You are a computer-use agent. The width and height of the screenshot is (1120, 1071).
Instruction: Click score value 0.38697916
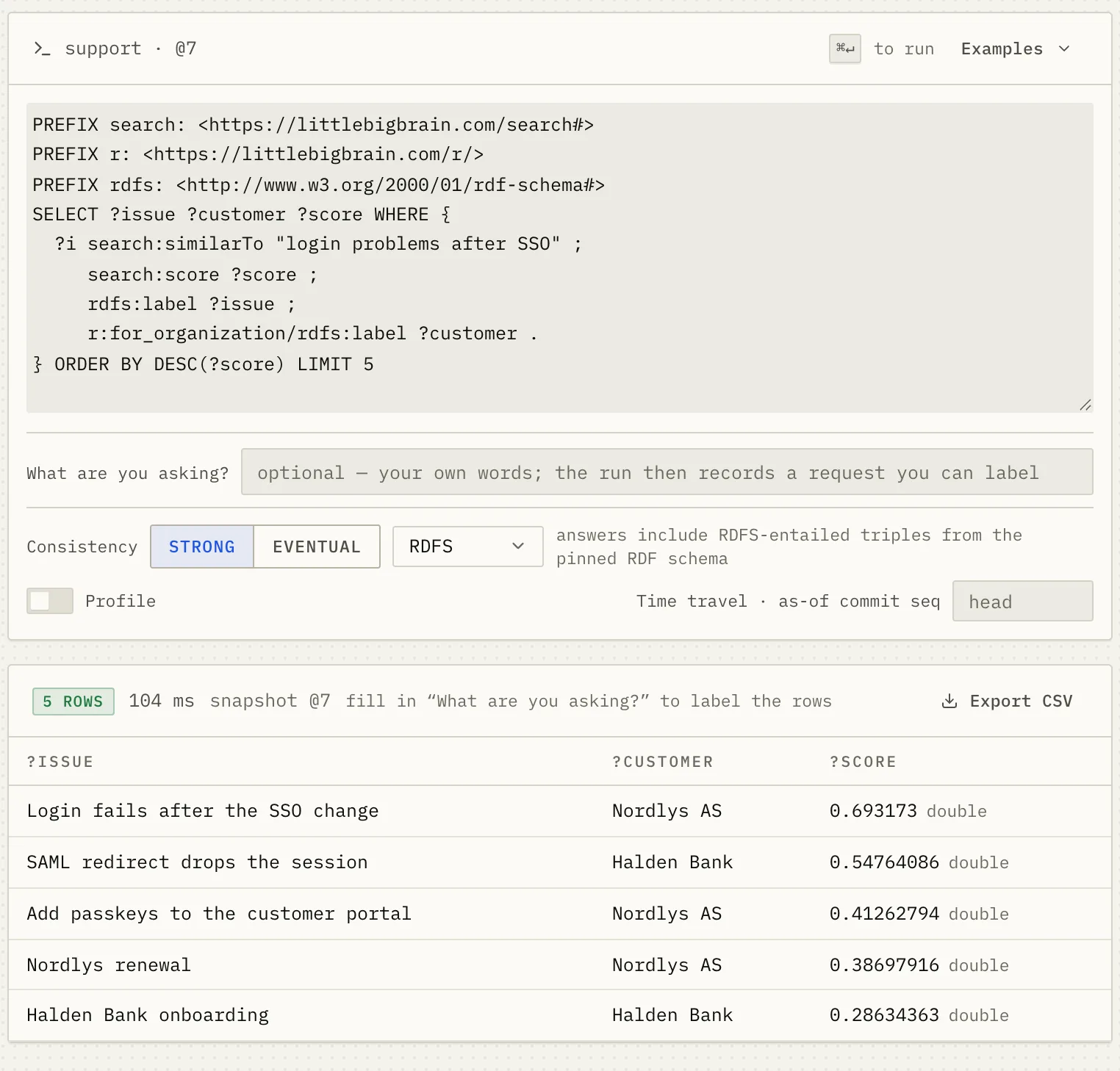click(x=884, y=964)
